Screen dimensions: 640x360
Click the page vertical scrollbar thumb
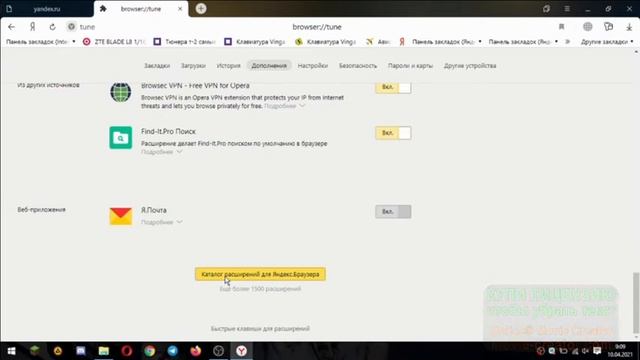click(x=636, y=303)
